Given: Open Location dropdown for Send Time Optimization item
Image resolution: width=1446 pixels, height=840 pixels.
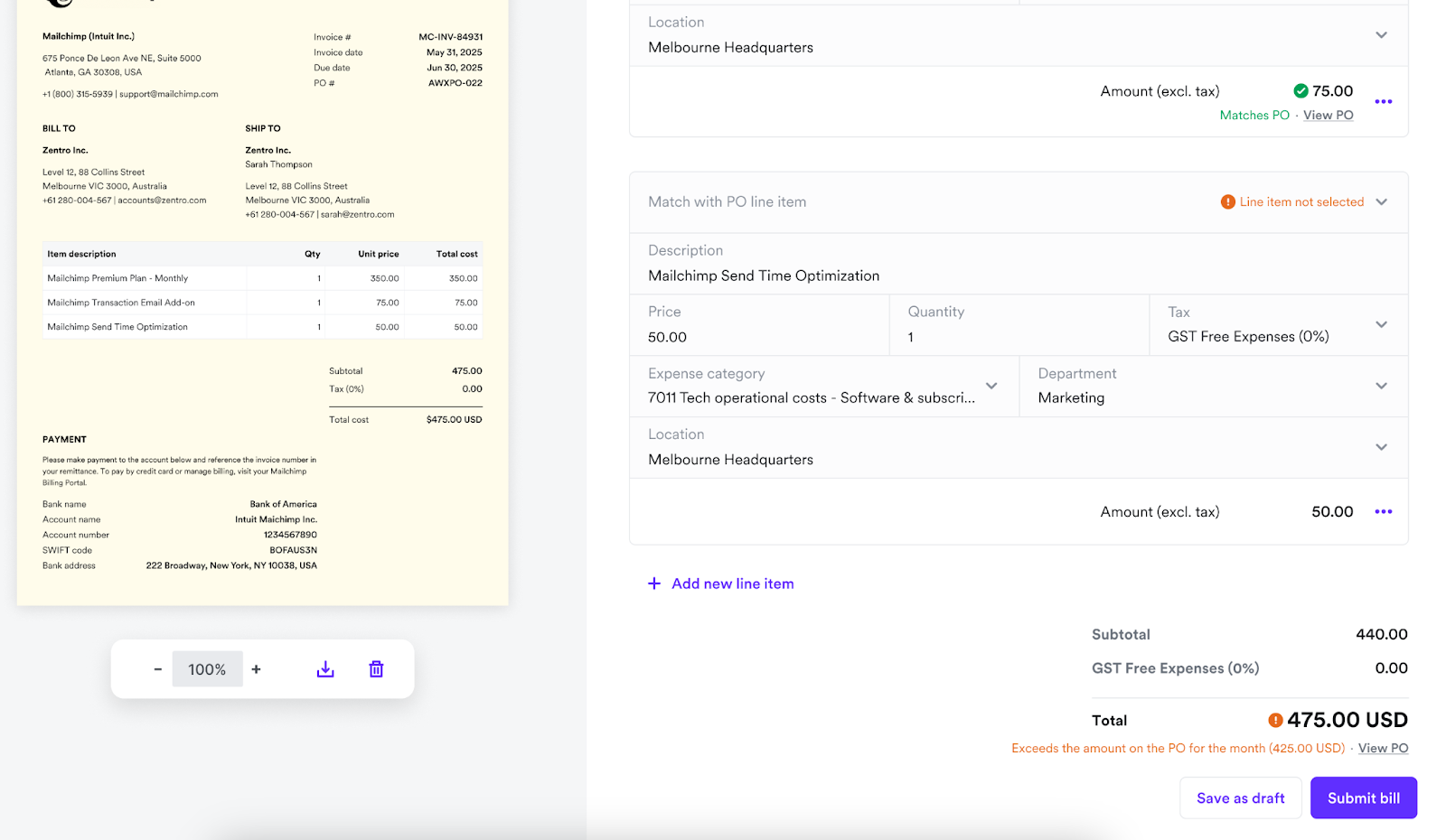Looking at the screenshot, I should (1381, 447).
